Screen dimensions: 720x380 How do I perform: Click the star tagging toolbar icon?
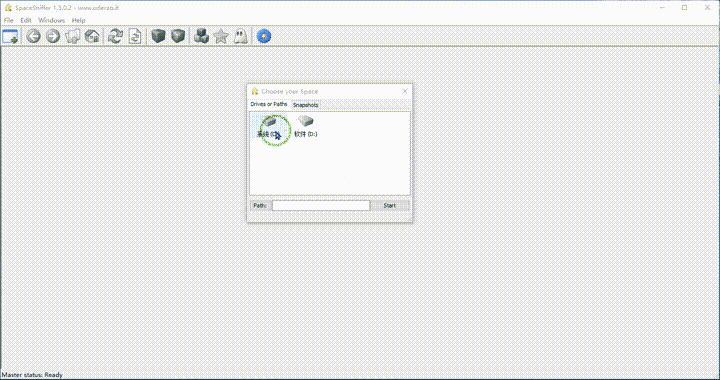click(x=221, y=36)
